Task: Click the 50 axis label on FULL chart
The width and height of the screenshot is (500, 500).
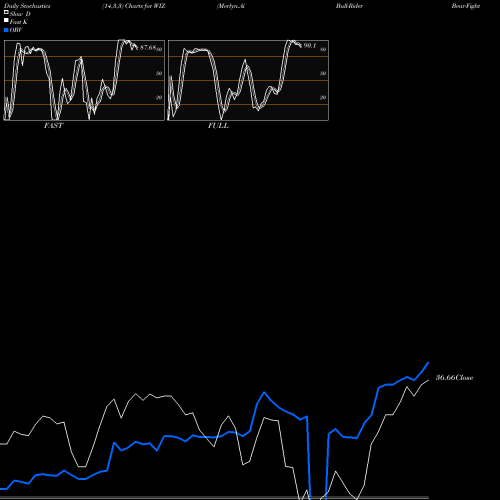Action: 323,73
